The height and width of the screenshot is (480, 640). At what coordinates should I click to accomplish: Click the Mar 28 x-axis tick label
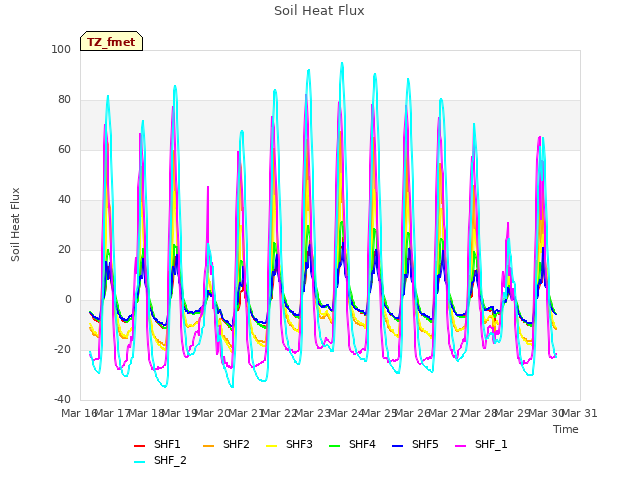[x=479, y=413]
